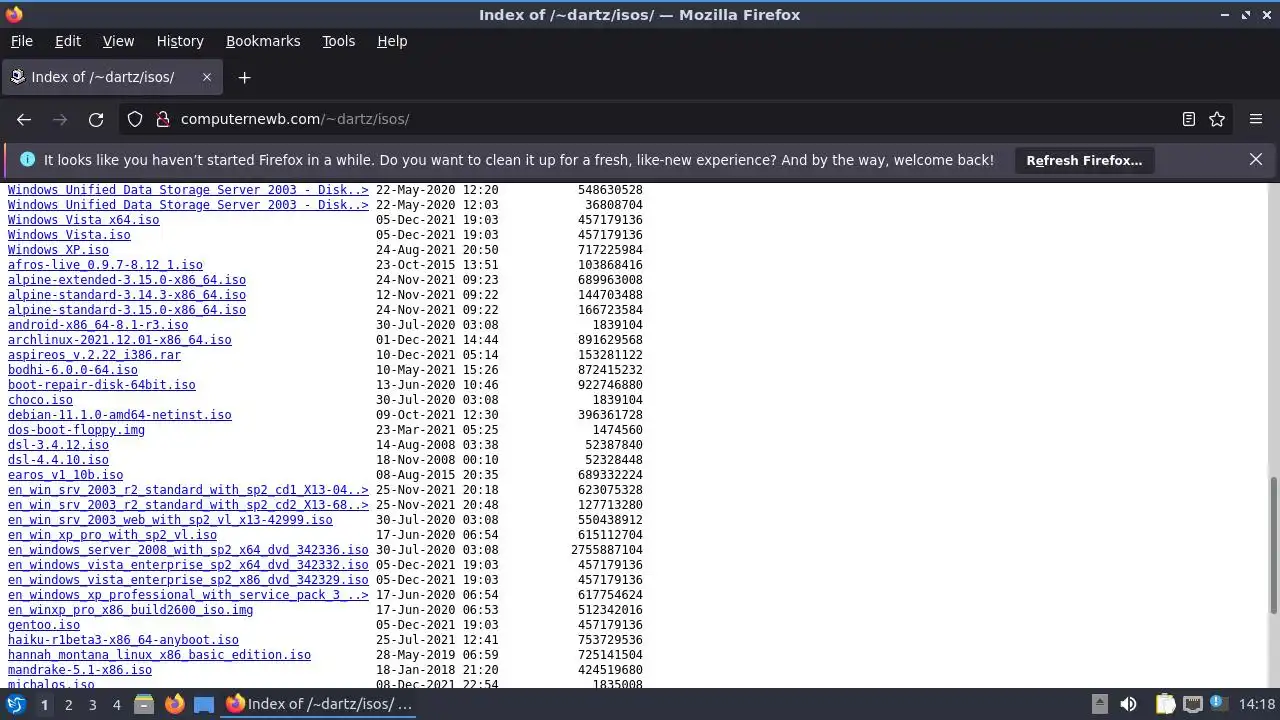
Task: Reload the page with the refresh icon
Action: 96,119
